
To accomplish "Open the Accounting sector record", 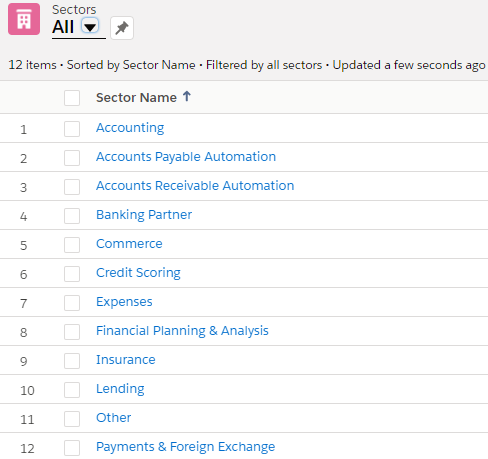I will click(x=130, y=128).
